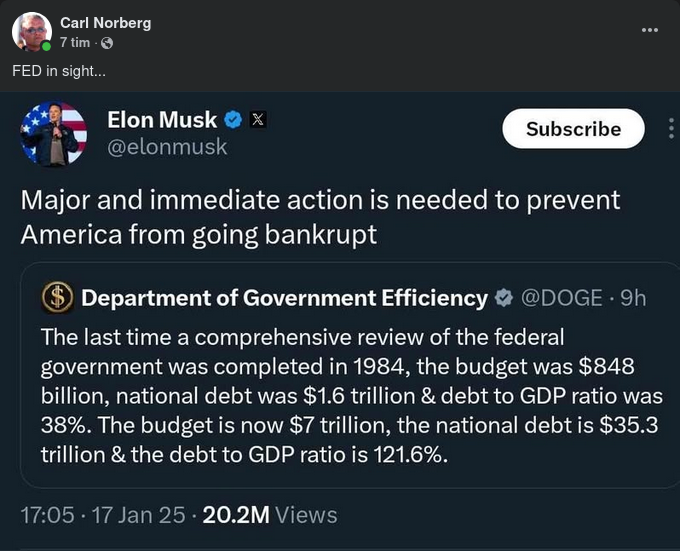
Task: Click the blue verified badge beside Elon Musk
Action: coord(232,120)
